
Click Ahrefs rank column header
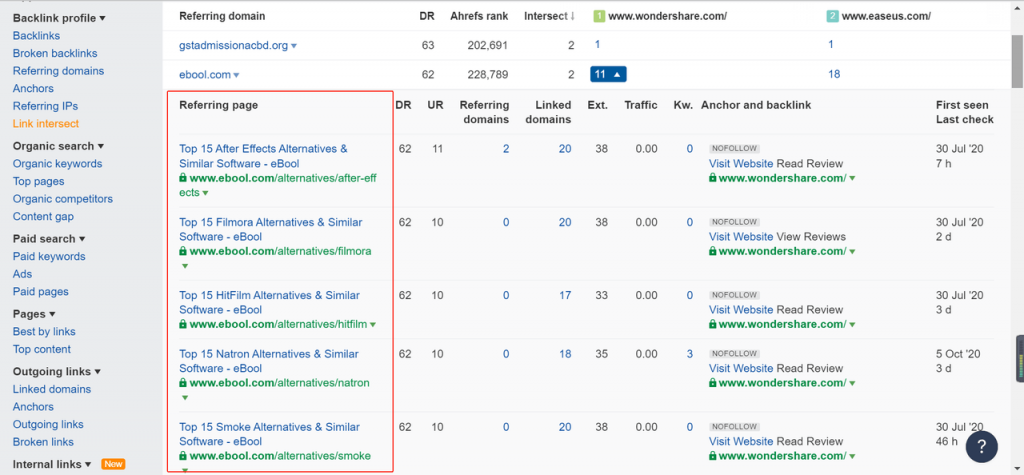[479, 16]
